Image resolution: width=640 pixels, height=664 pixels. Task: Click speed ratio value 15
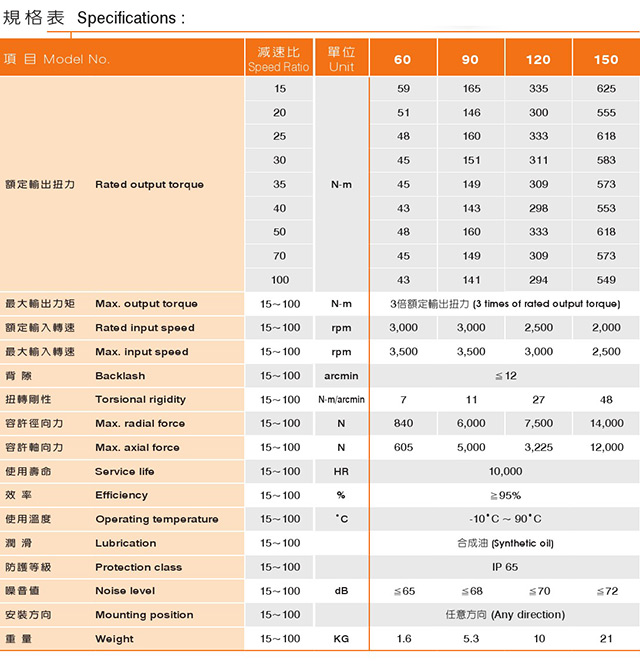point(280,89)
